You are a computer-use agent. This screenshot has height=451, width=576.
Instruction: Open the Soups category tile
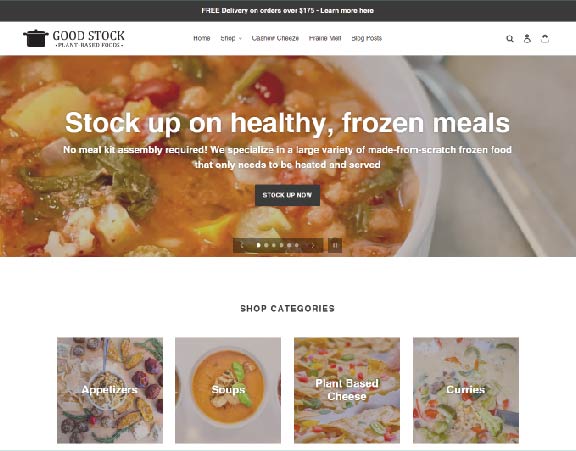[228, 390]
